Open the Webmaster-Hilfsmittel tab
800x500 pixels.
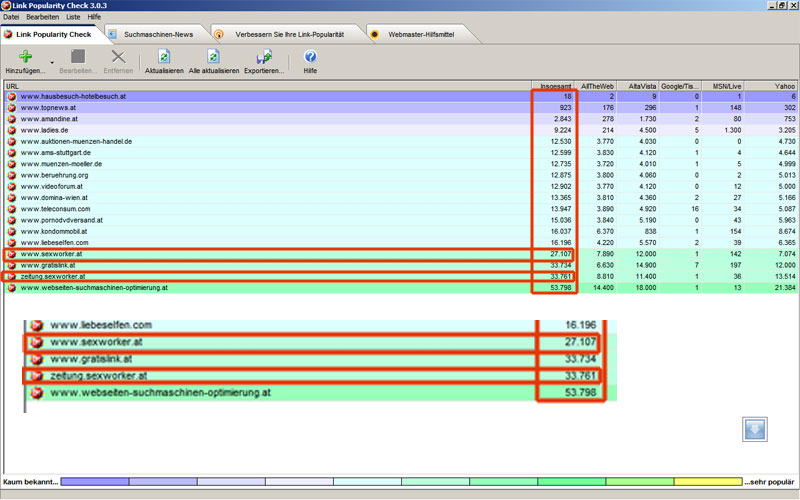(421, 34)
